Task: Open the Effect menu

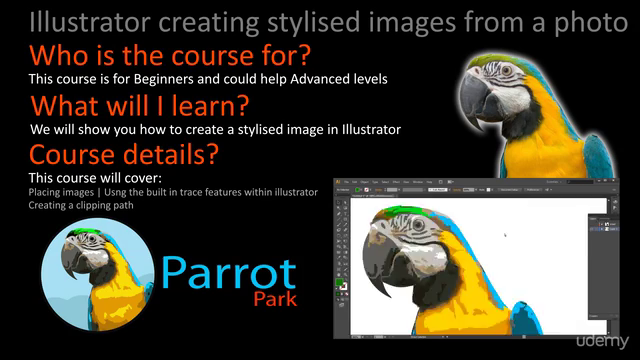Action: (396, 182)
